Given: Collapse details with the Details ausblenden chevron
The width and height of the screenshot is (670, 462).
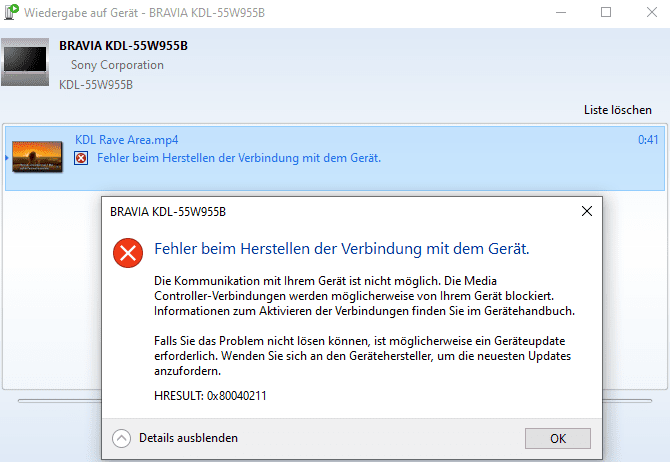Looking at the screenshot, I should pos(121,438).
